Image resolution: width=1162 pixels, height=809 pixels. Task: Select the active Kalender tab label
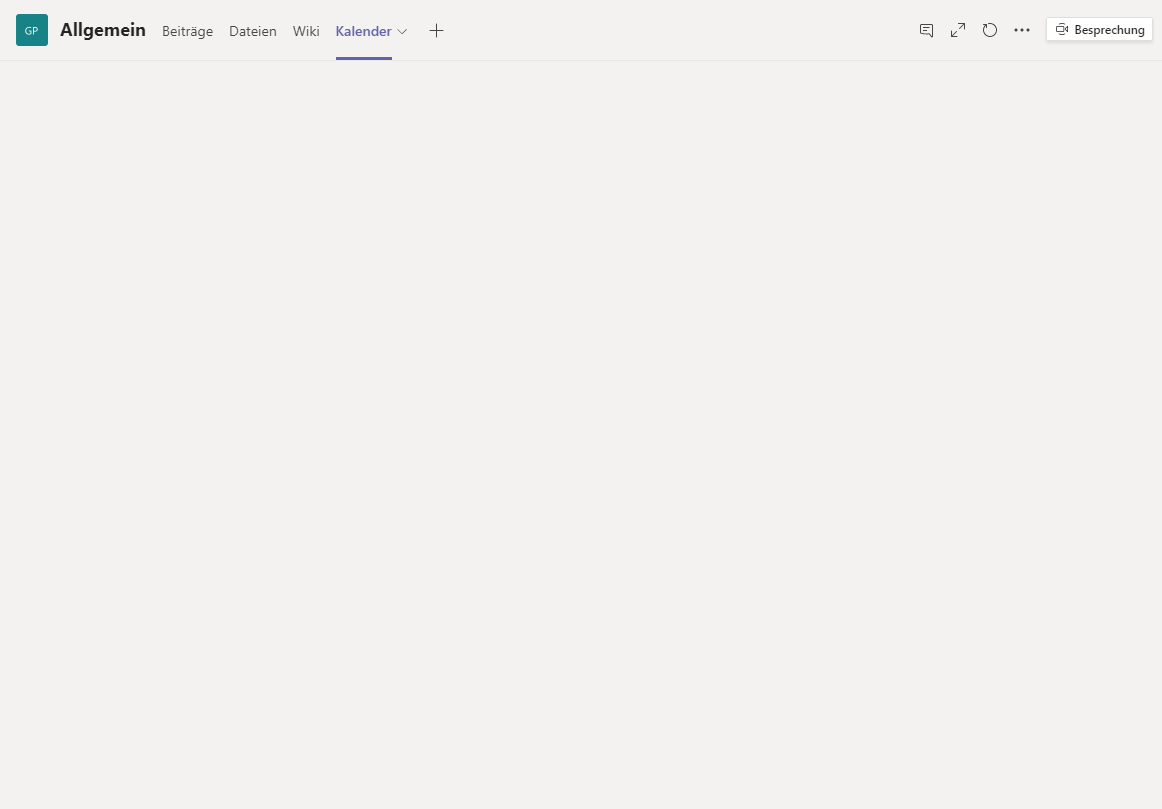click(x=363, y=31)
